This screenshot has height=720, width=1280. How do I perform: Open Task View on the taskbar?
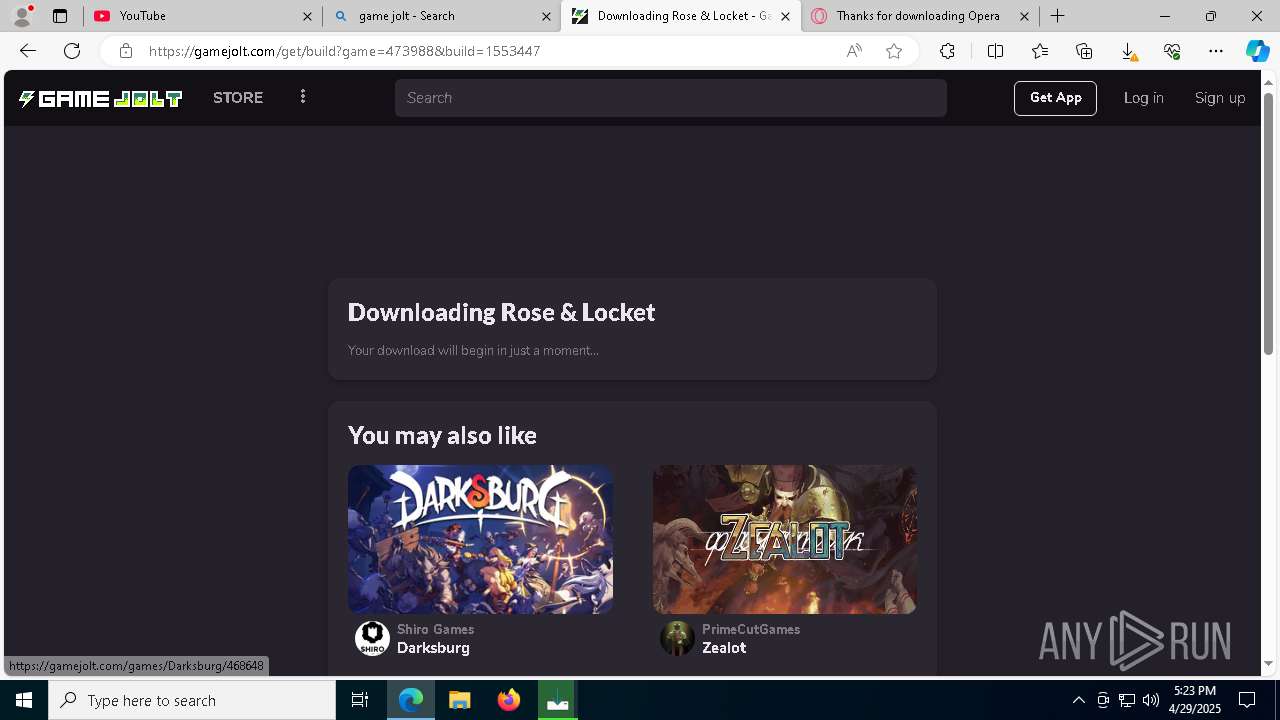pos(360,700)
